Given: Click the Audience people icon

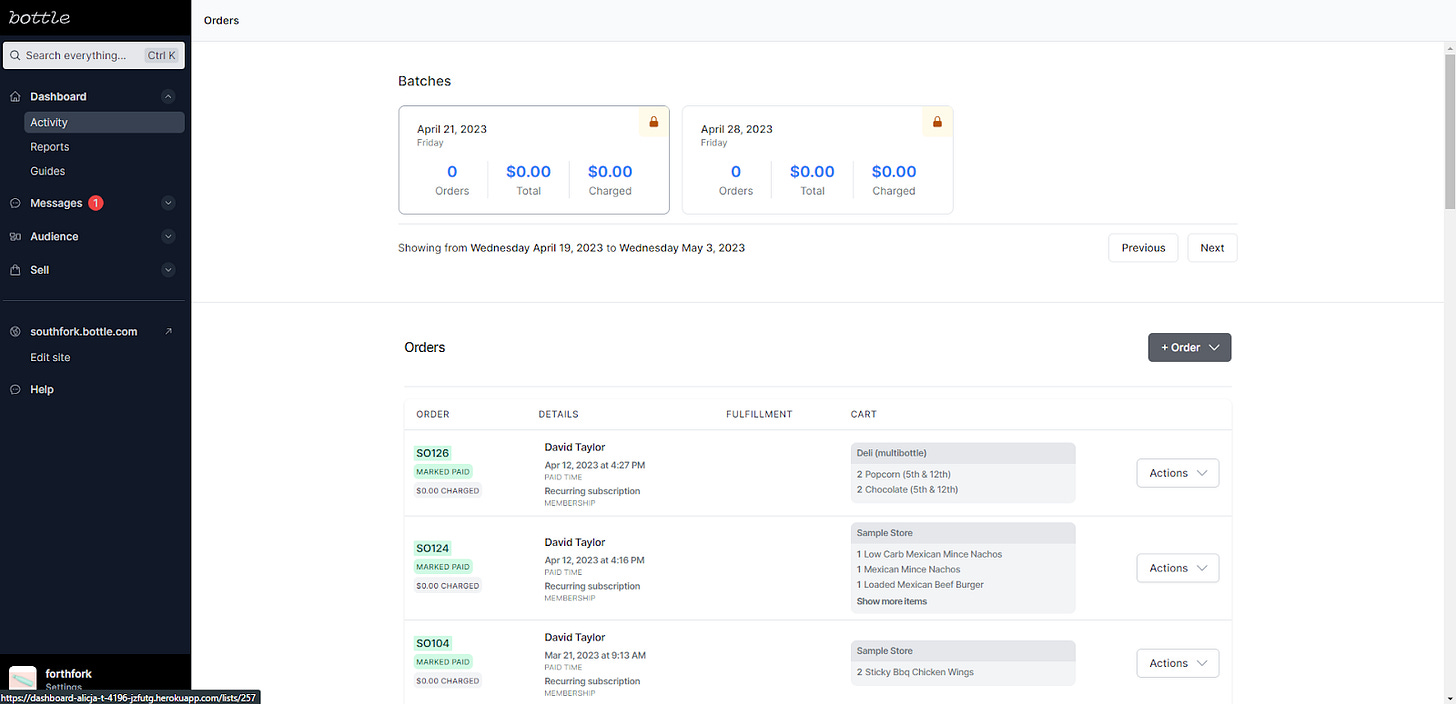Looking at the screenshot, I should 15,237.
